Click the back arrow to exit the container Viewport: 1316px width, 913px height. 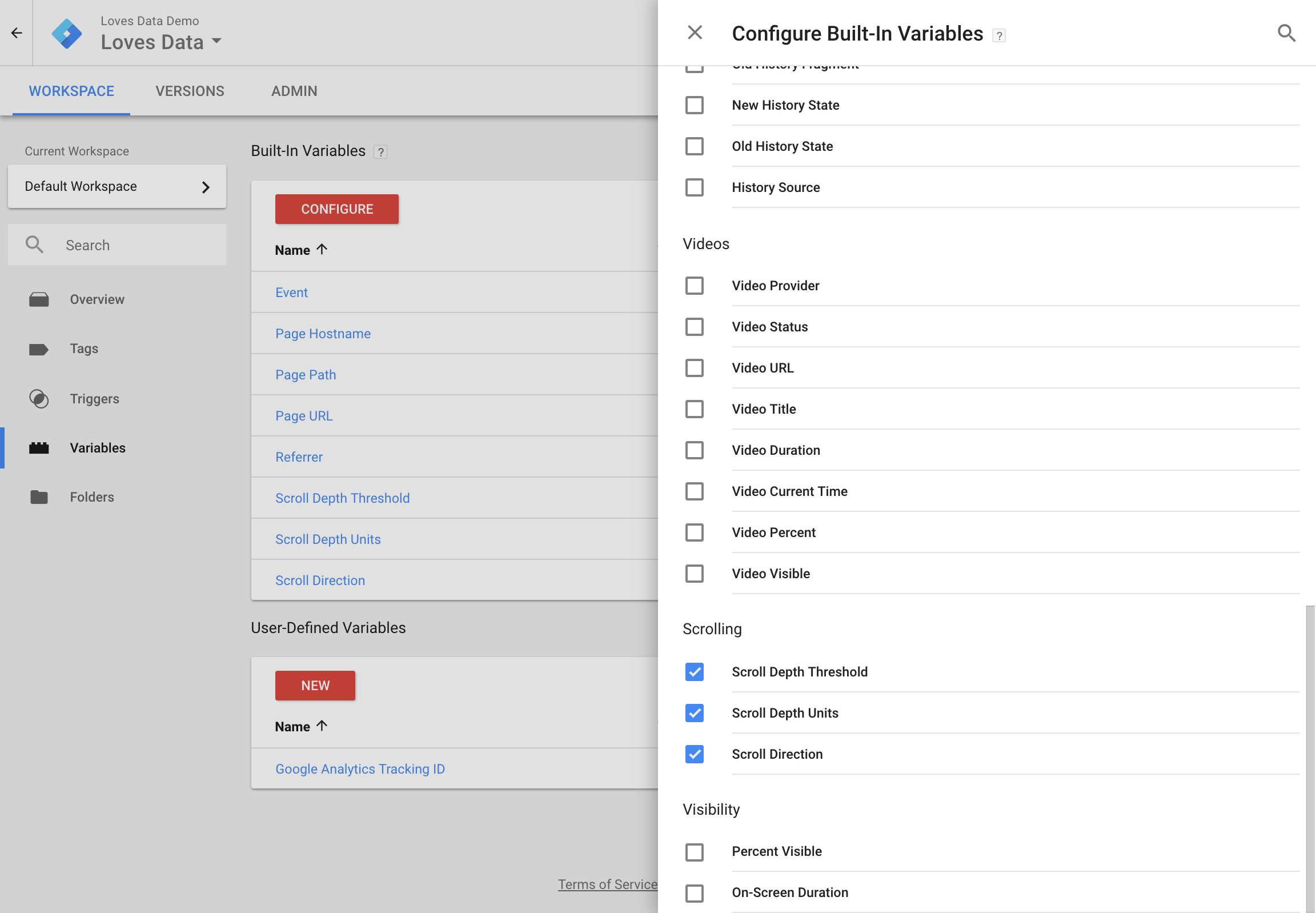pyautogui.click(x=16, y=33)
